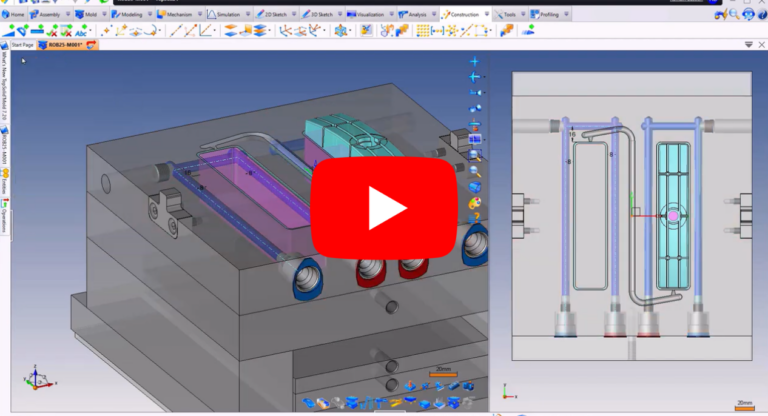Image resolution: width=768 pixels, height=416 pixels.
Task: Click the blue triangle parameter icon
Action: [x=8, y=31]
